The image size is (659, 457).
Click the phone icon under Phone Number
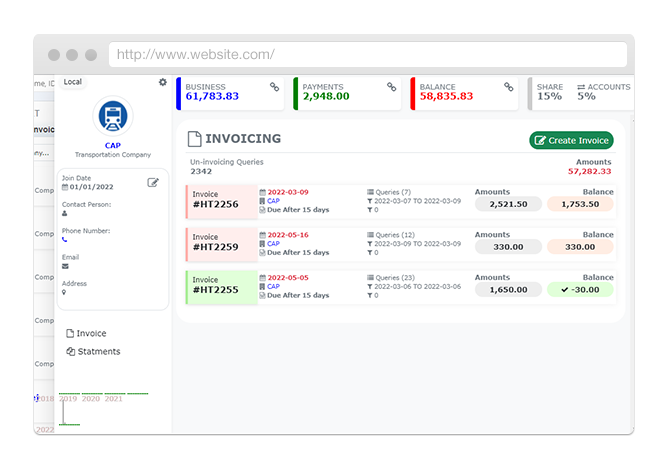[65, 240]
